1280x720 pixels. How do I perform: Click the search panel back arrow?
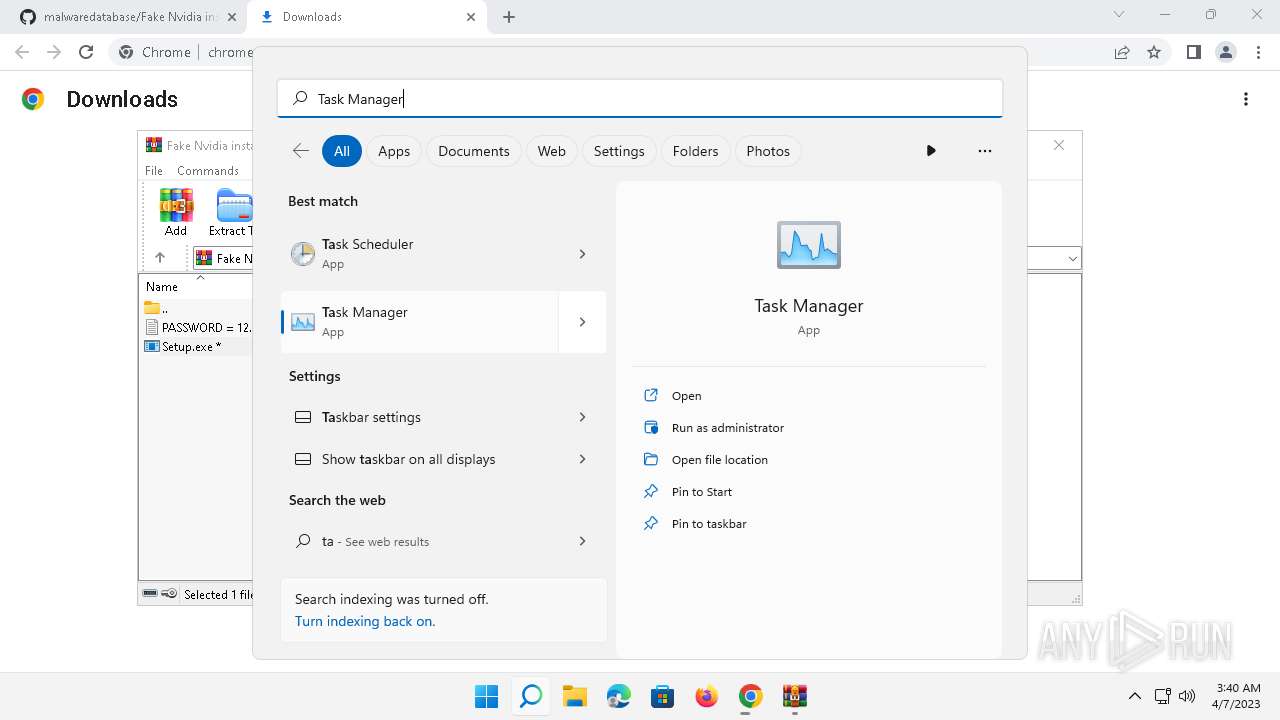[x=300, y=151]
